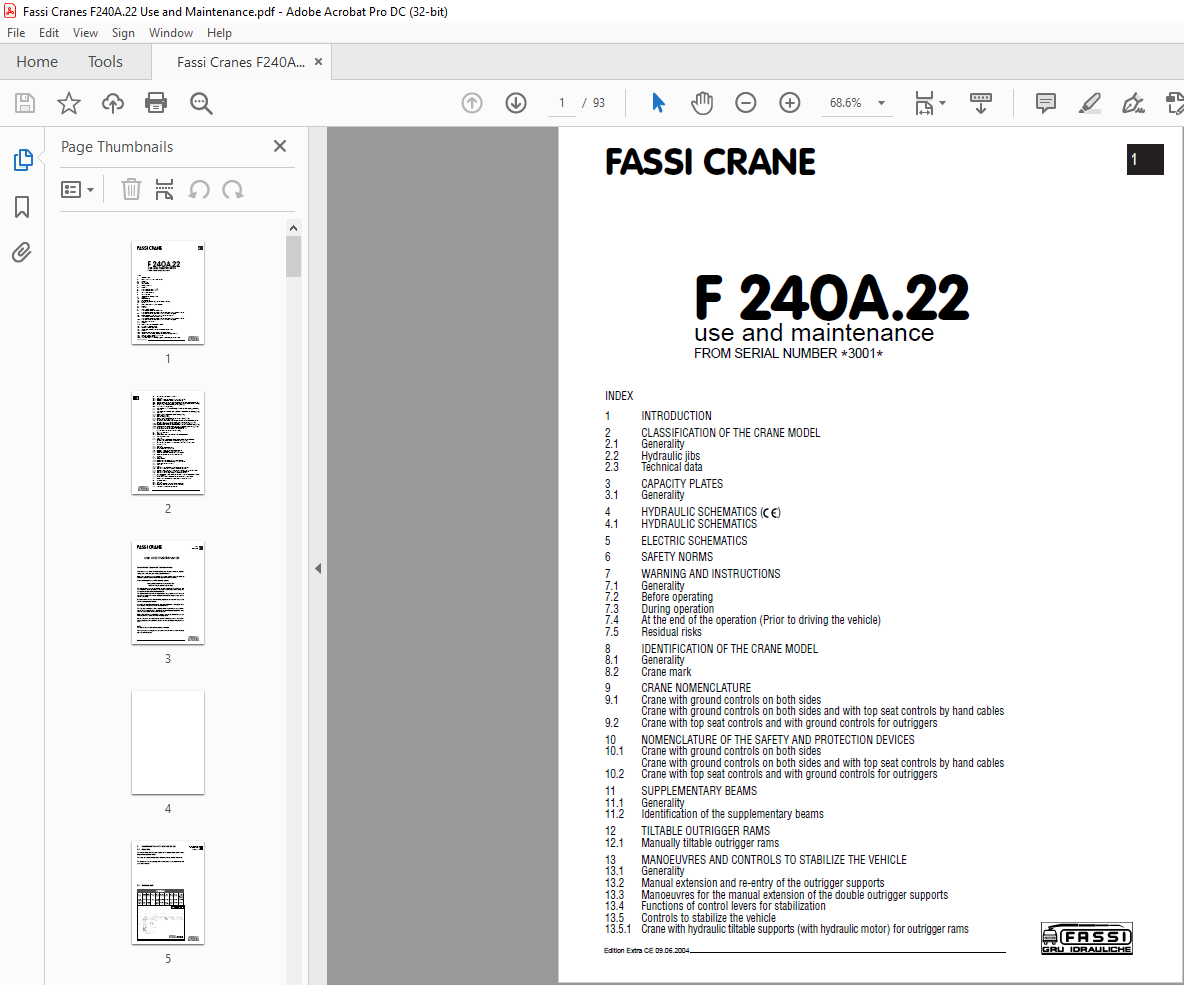
Task: Click the insert pages thumbnail icon
Action: click(164, 189)
